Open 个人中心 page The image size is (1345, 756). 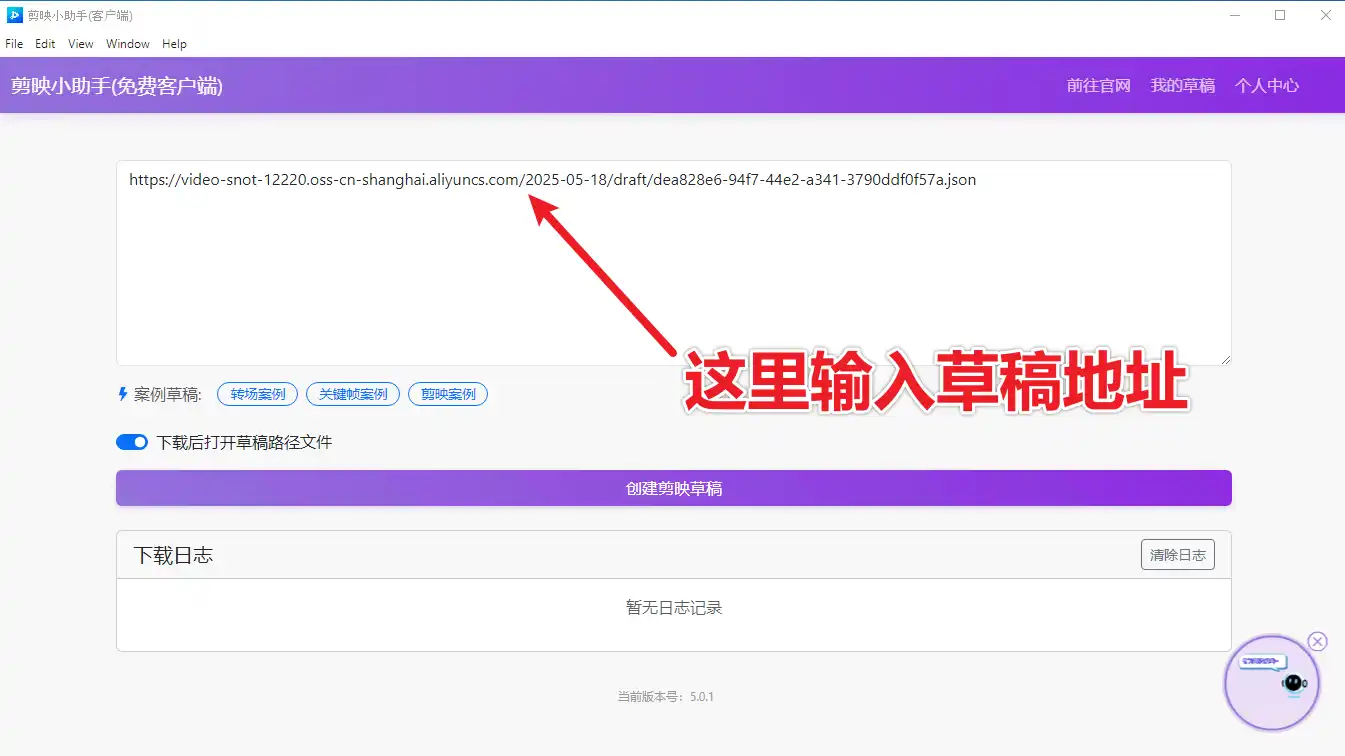click(x=1266, y=86)
